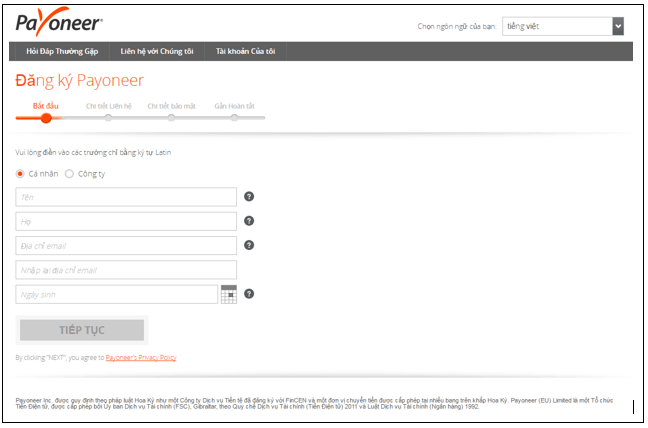Focus the Họ input field
This screenshot has height=428, width=648.
tap(126, 221)
